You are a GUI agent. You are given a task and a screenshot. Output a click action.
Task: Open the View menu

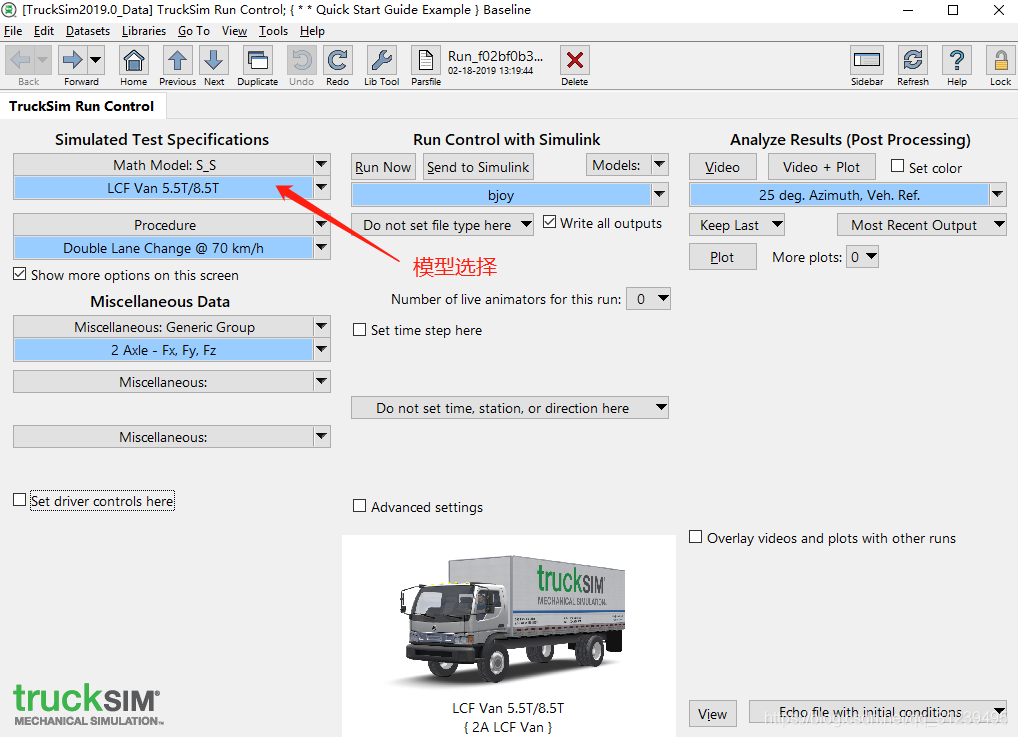[234, 31]
